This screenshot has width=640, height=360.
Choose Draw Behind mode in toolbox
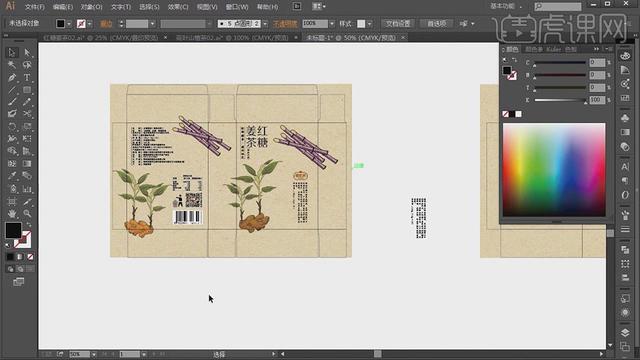20,269
